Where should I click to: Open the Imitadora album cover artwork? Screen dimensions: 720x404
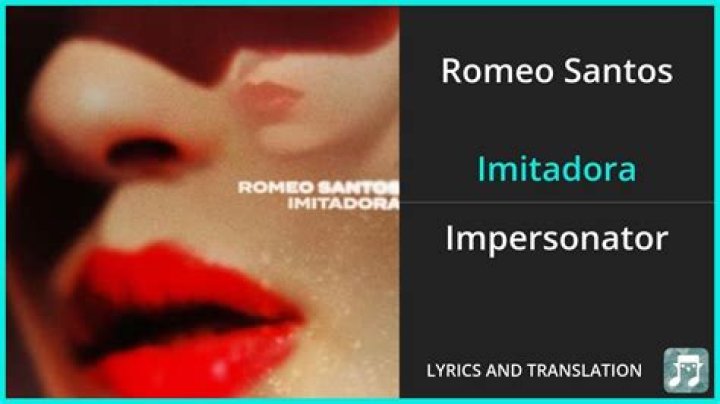[x=202, y=202]
